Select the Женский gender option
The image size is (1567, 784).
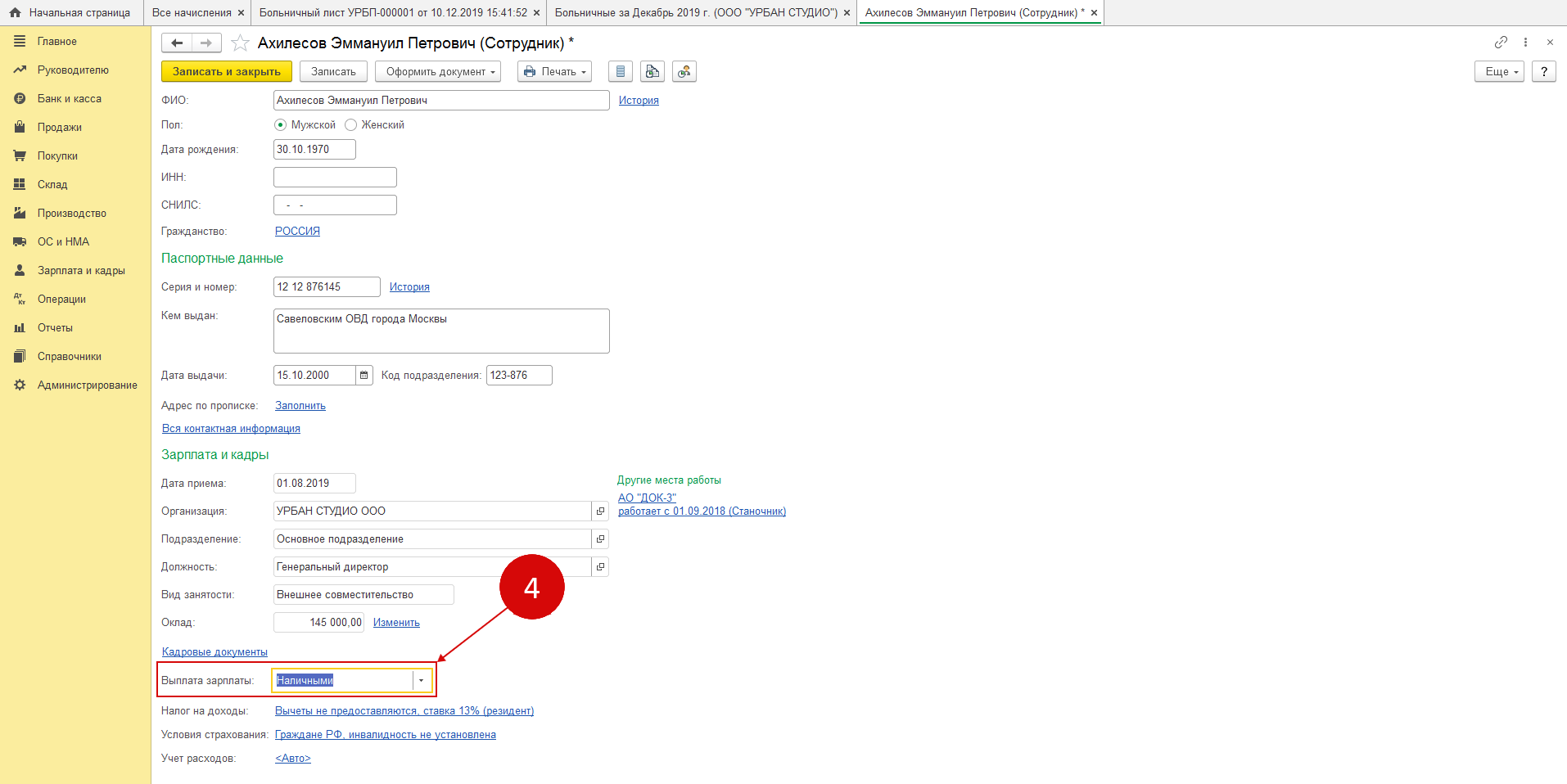point(351,125)
